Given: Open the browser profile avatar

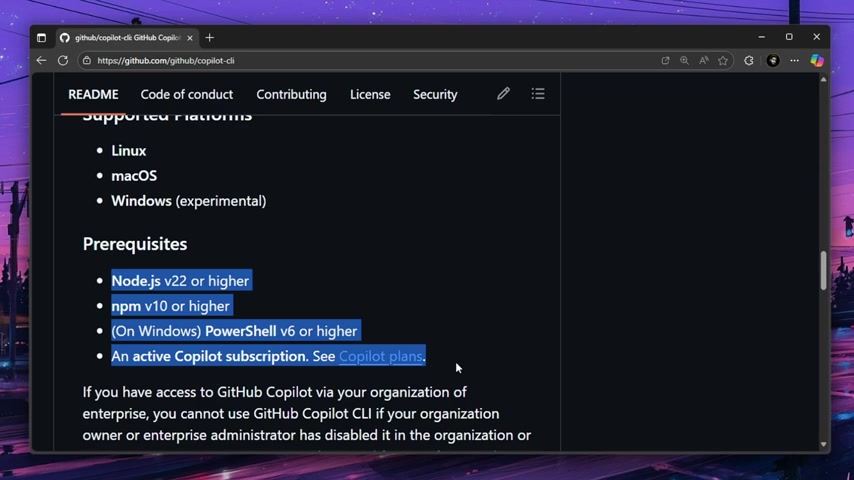Looking at the screenshot, I should [772, 60].
